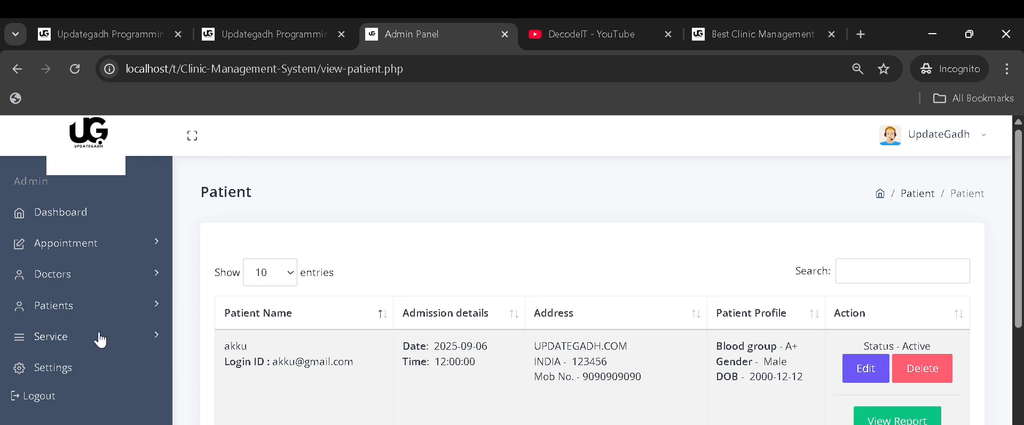This screenshot has width=1024, height=425.
Task: Close the DecodeIT - YouTube tab
Action: pyautogui.click(x=667, y=34)
